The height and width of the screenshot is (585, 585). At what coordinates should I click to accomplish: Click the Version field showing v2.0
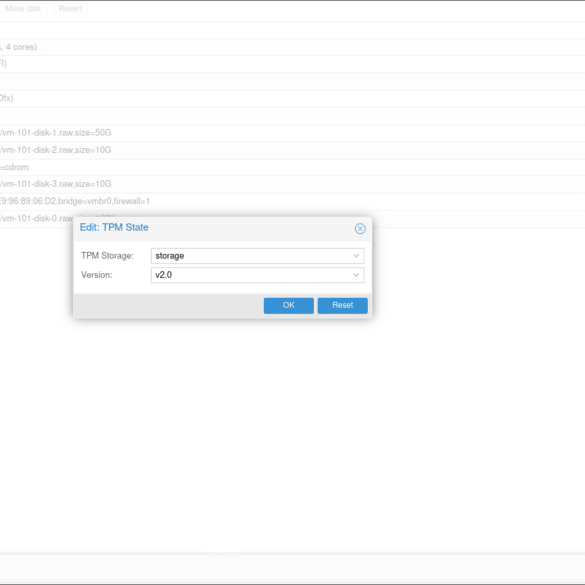(257, 275)
